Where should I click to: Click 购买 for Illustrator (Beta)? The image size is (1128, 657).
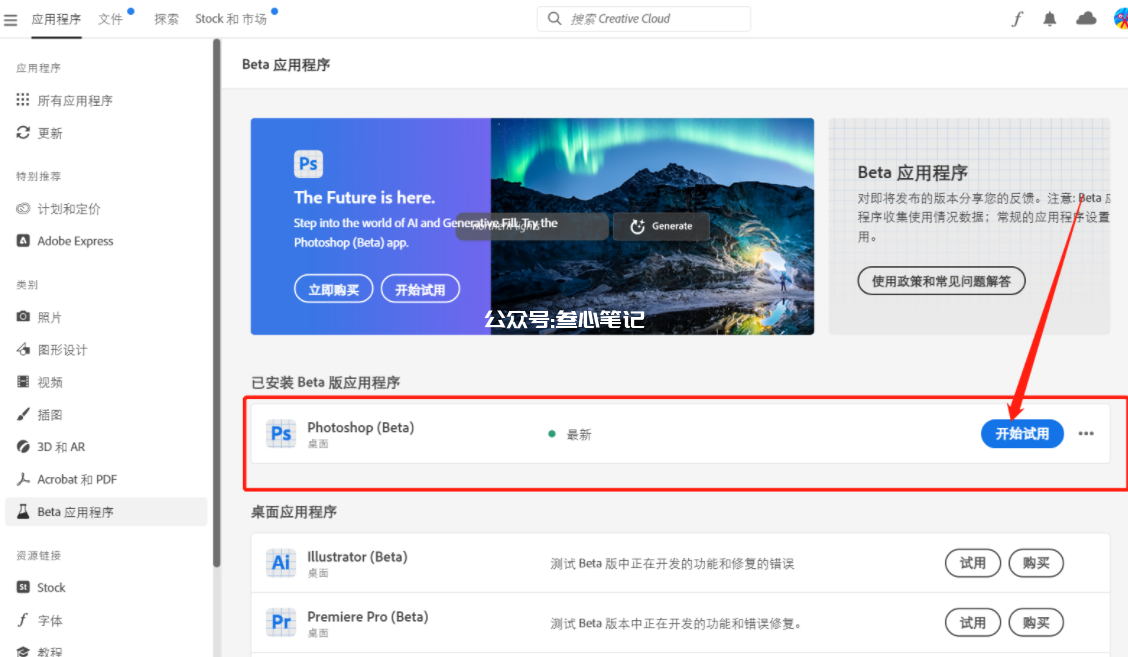tap(1036, 563)
